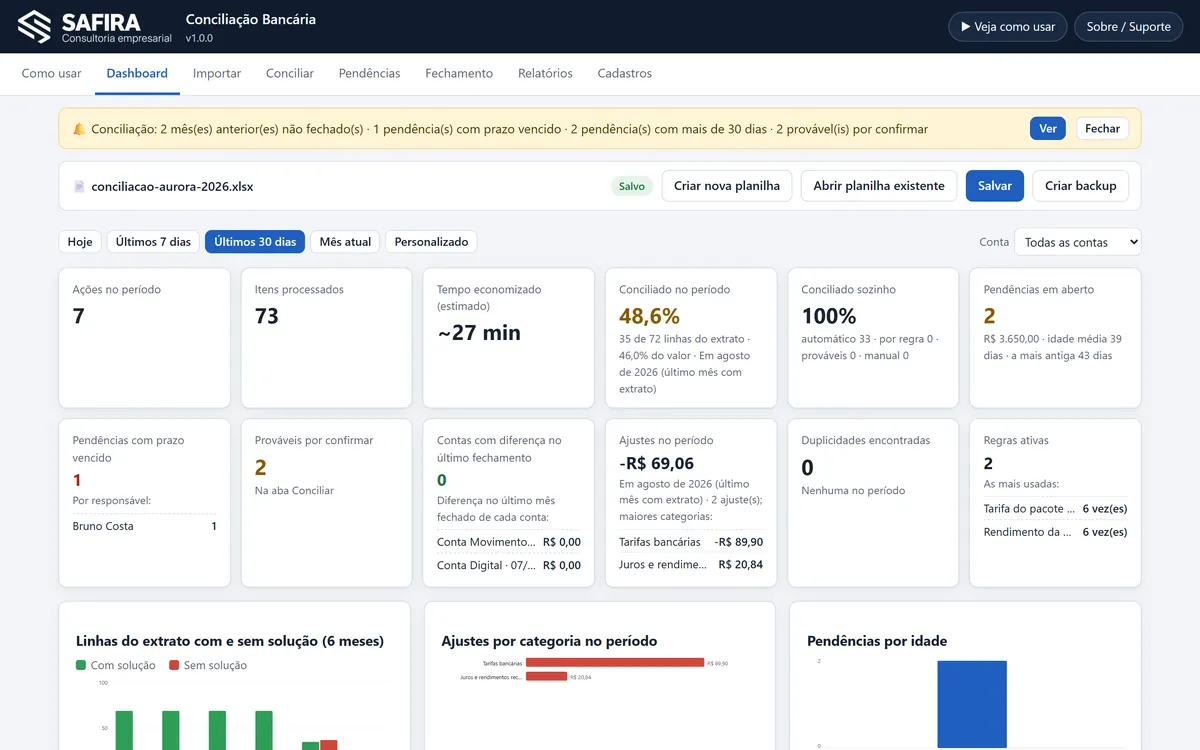Click the Tarifas bancárias -R$ 89,90 row

(x=691, y=542)
